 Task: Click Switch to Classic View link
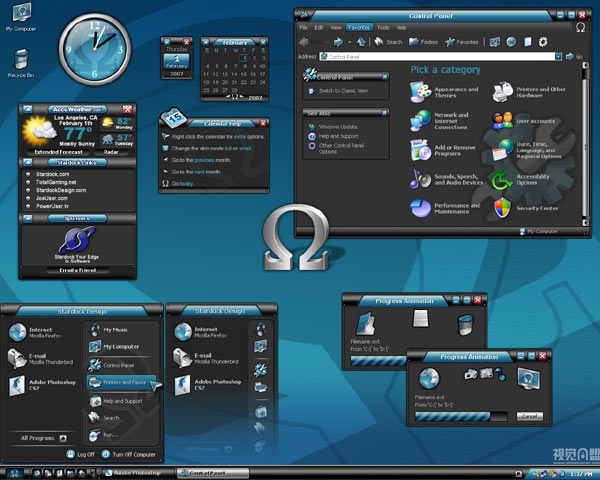click(x=338, y=91)
